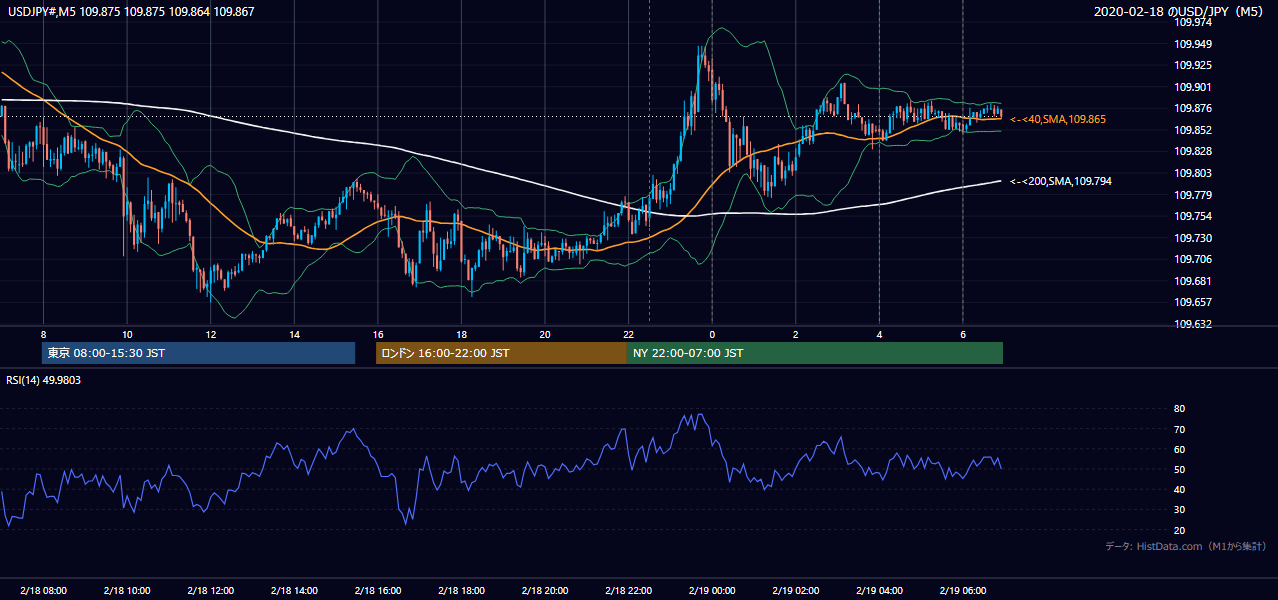Screen dimensions: 1278x600
Task: Click the chart title '2020-02-18 のUSD/JPY (M5)'
Action: pos(1180,11)
